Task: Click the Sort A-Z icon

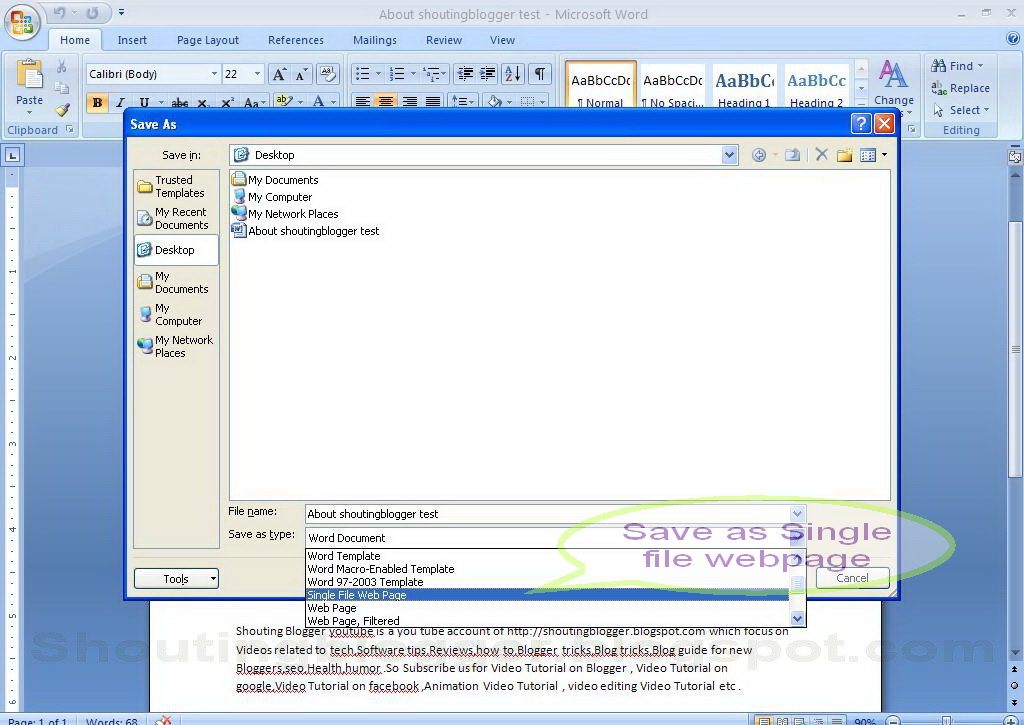Action: pos(513,74)
